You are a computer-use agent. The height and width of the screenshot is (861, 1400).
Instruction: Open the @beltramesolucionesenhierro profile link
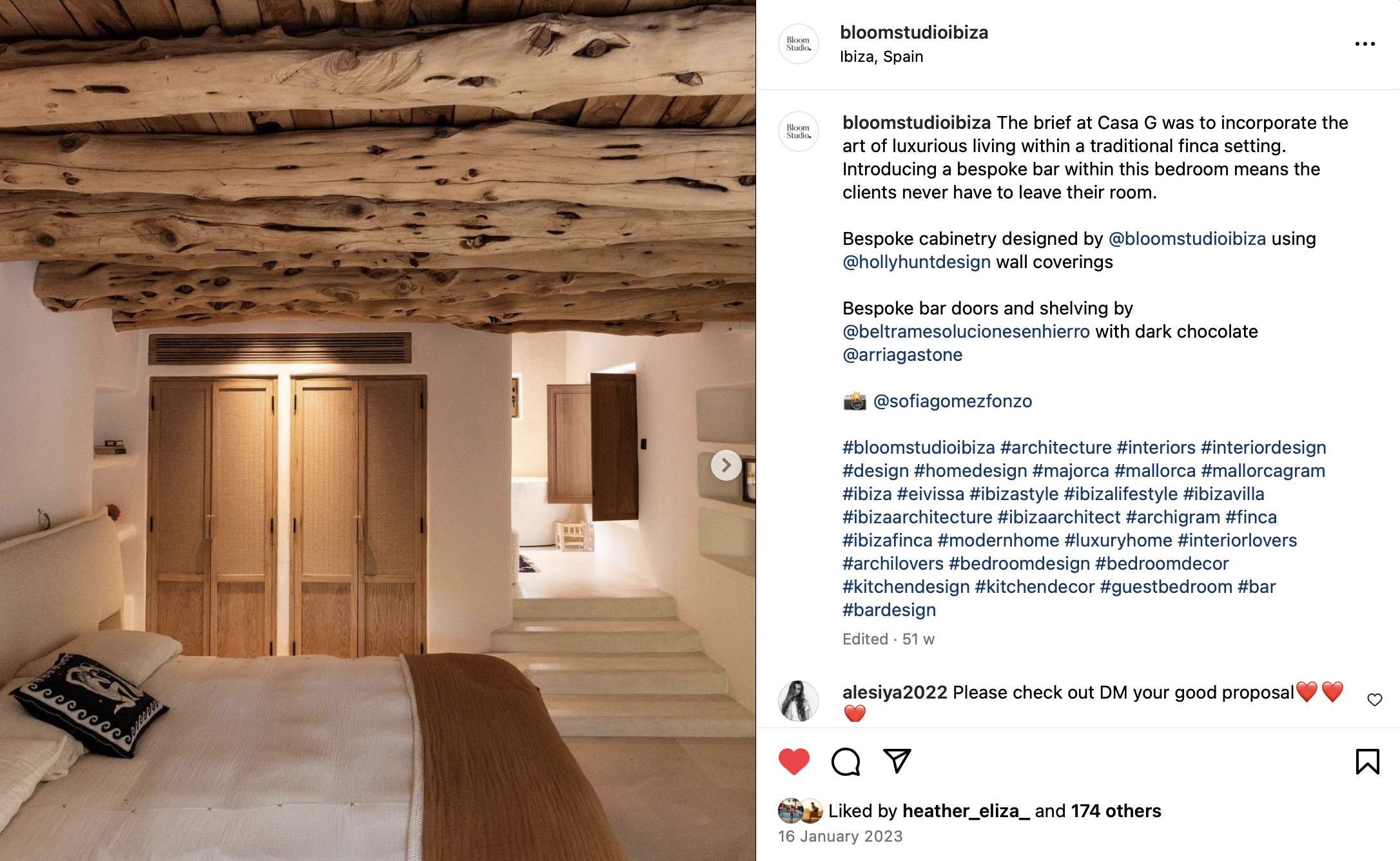click(x=966, y=331)
